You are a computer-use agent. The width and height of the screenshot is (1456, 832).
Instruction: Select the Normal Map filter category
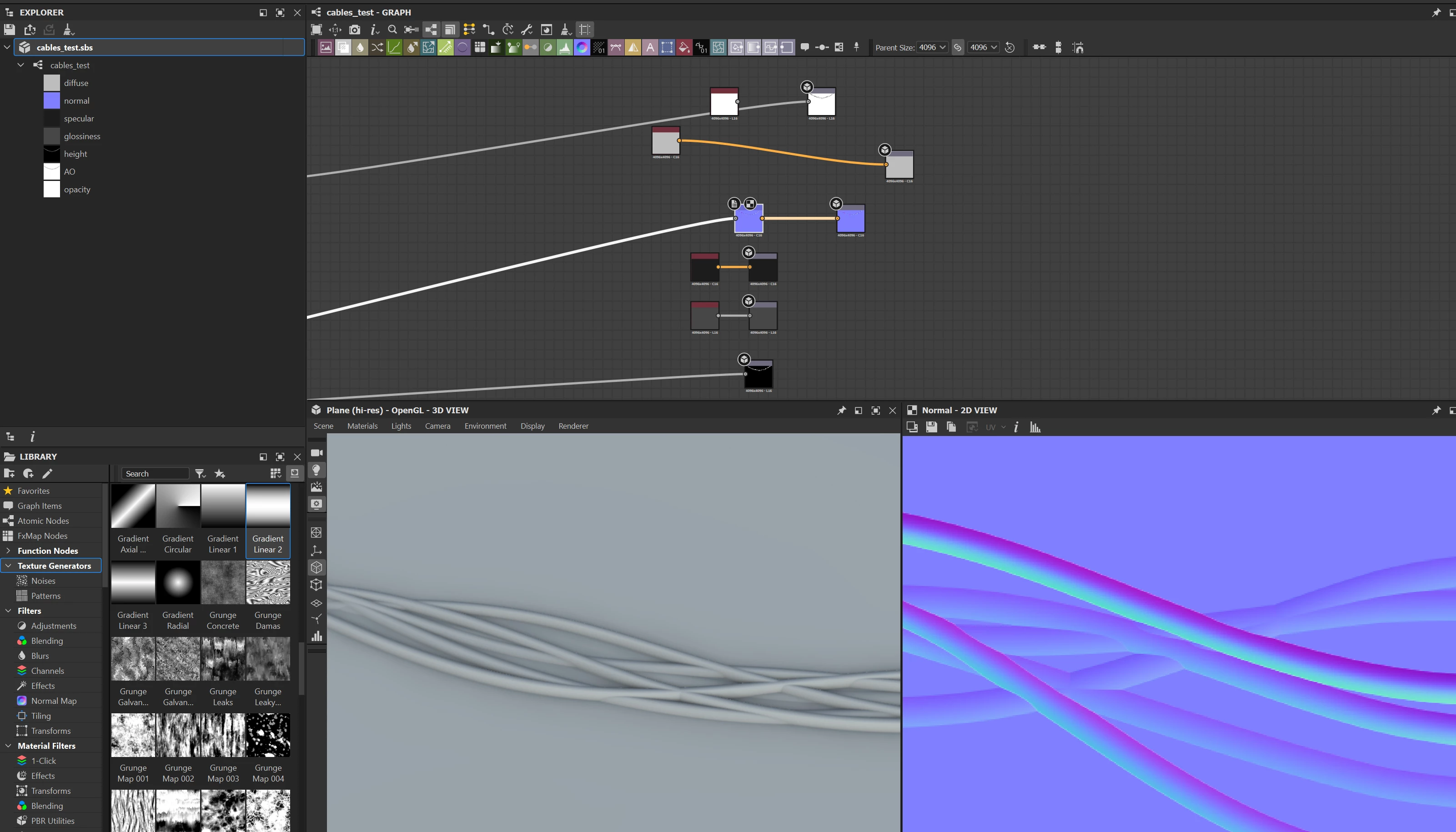pyautogui.click(x=54, y=701)
